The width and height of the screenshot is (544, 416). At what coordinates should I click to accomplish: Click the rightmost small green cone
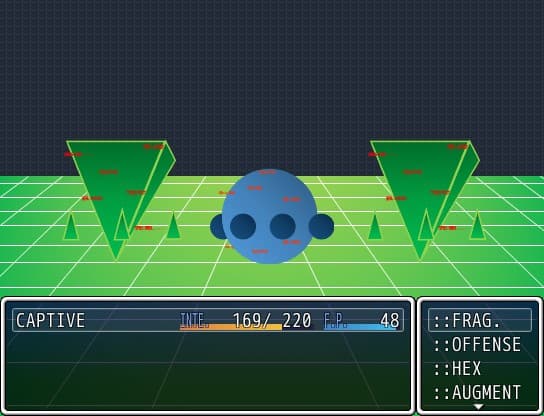pos(478,225)
